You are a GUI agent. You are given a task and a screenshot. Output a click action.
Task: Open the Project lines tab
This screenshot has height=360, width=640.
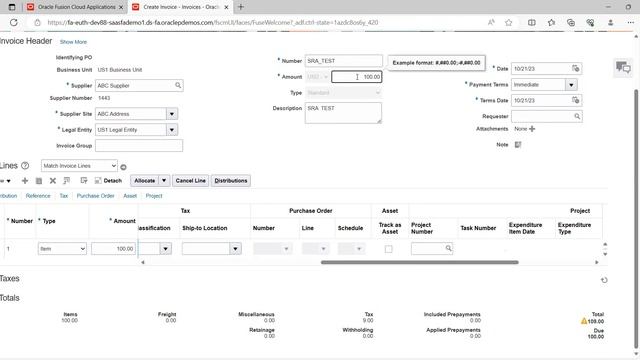pos(154,196)
